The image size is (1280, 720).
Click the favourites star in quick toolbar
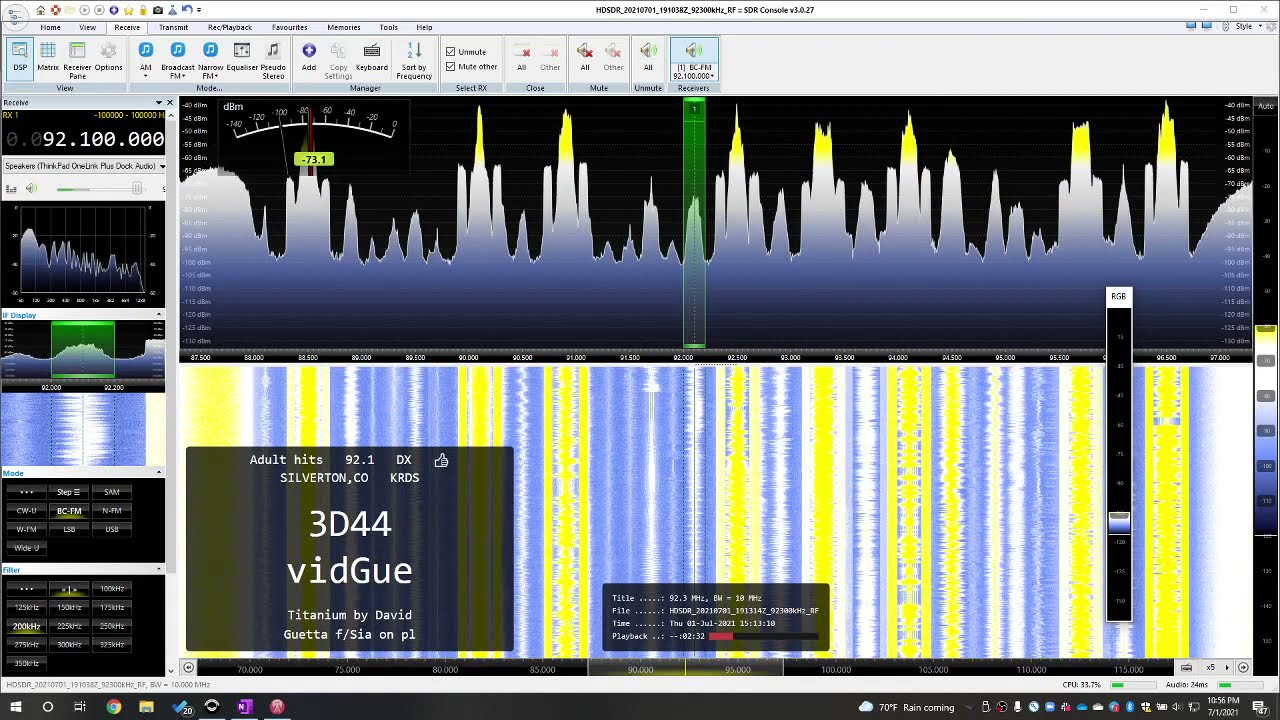[x=129, y=10]
